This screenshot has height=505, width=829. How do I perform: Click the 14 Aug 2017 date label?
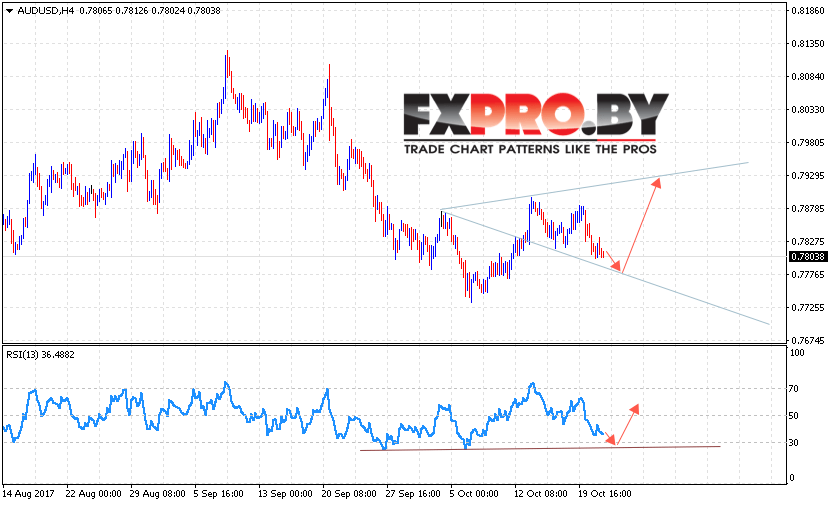click(29, 494)
